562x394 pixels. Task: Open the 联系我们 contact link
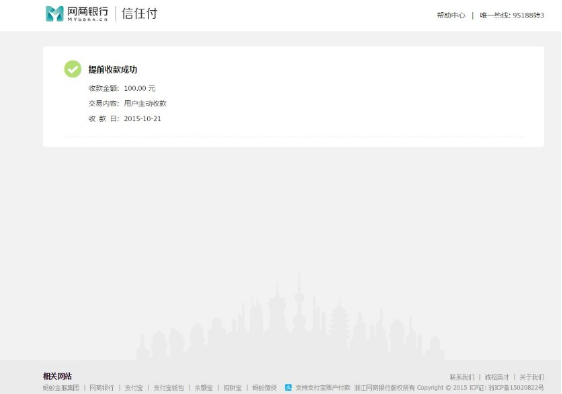pos(462,377)
